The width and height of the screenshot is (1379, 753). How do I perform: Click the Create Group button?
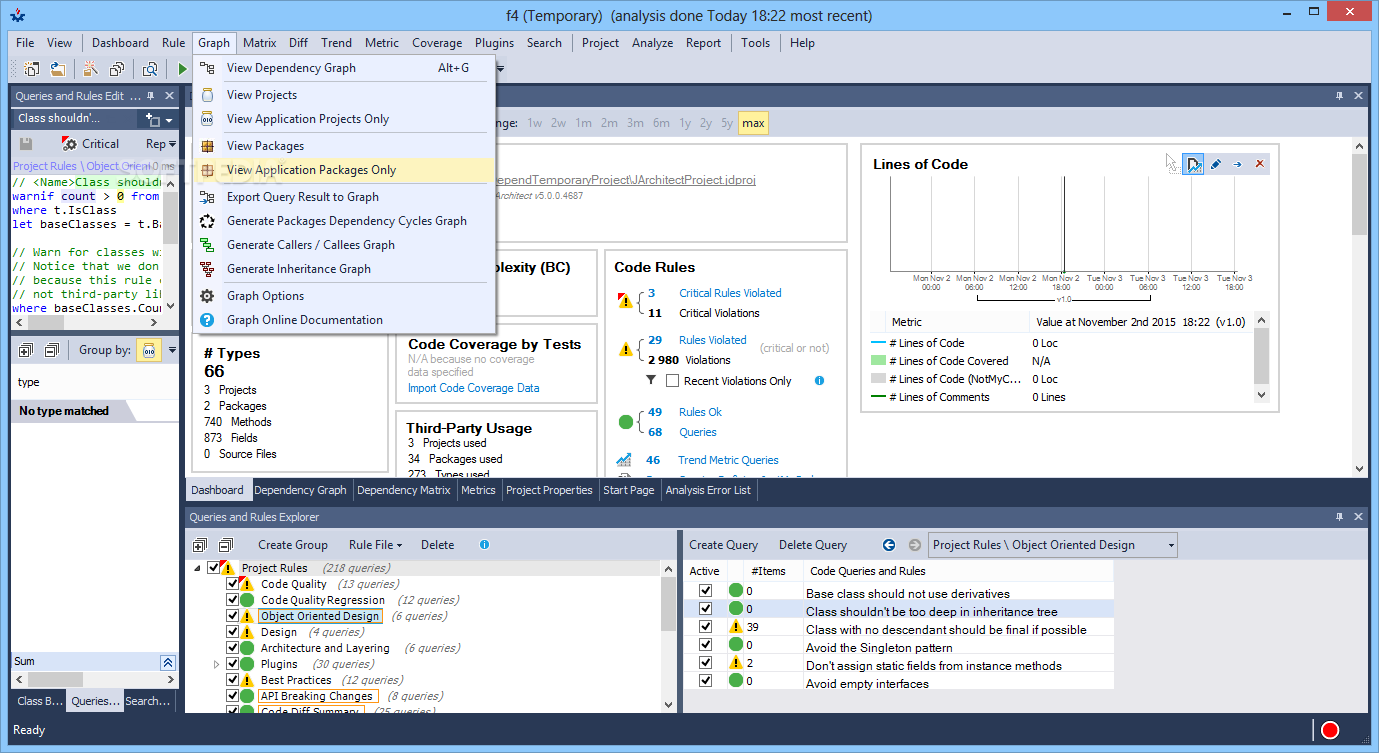coord(293,545)
